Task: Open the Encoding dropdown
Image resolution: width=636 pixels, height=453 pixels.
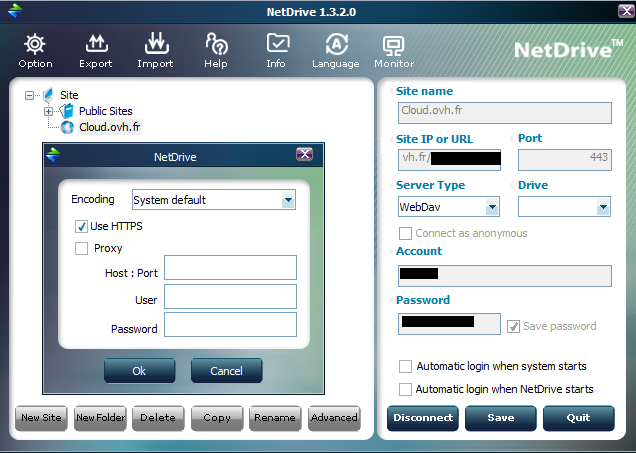Action: click(x=288, y=200)
